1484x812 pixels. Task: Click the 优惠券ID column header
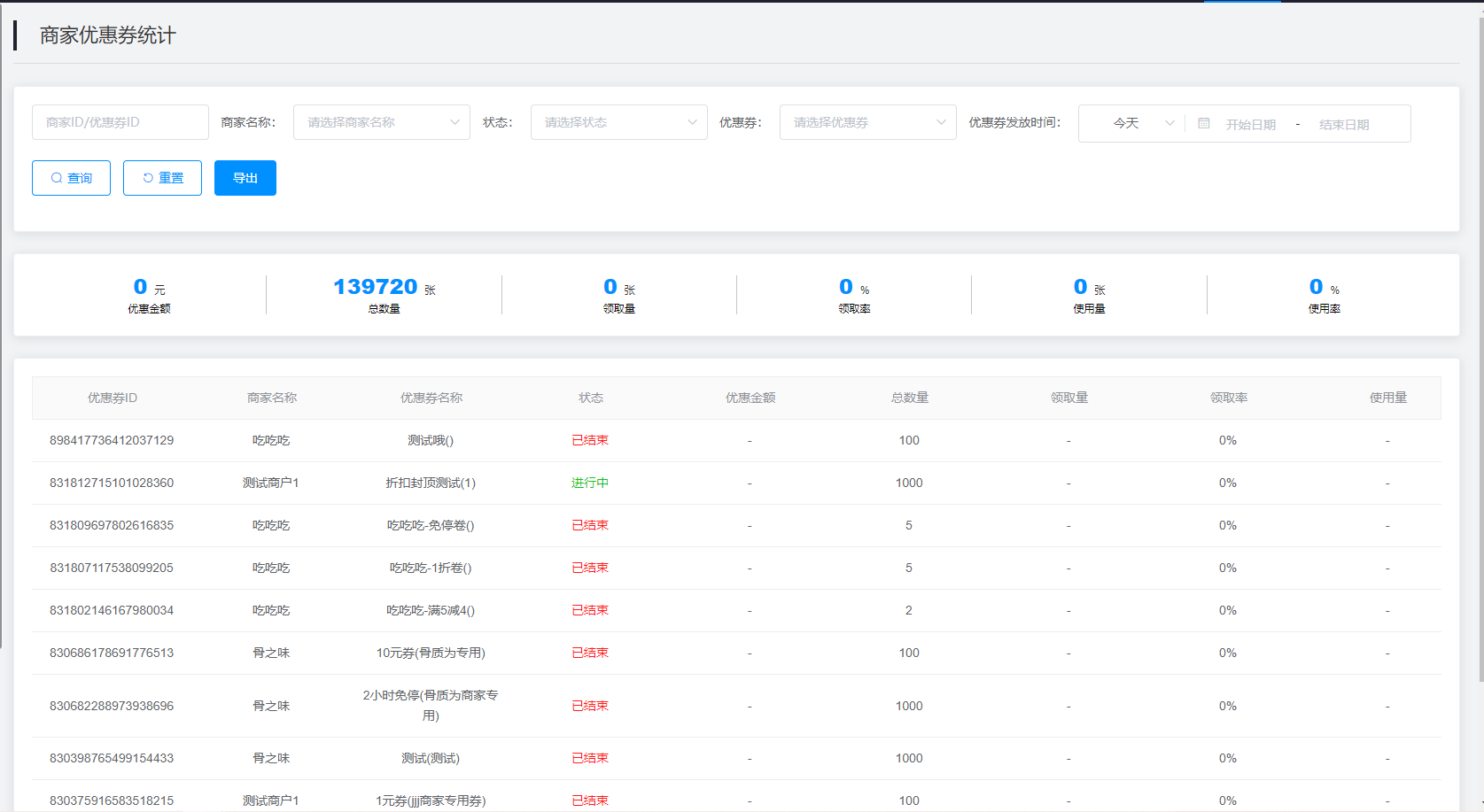[113, 398]
